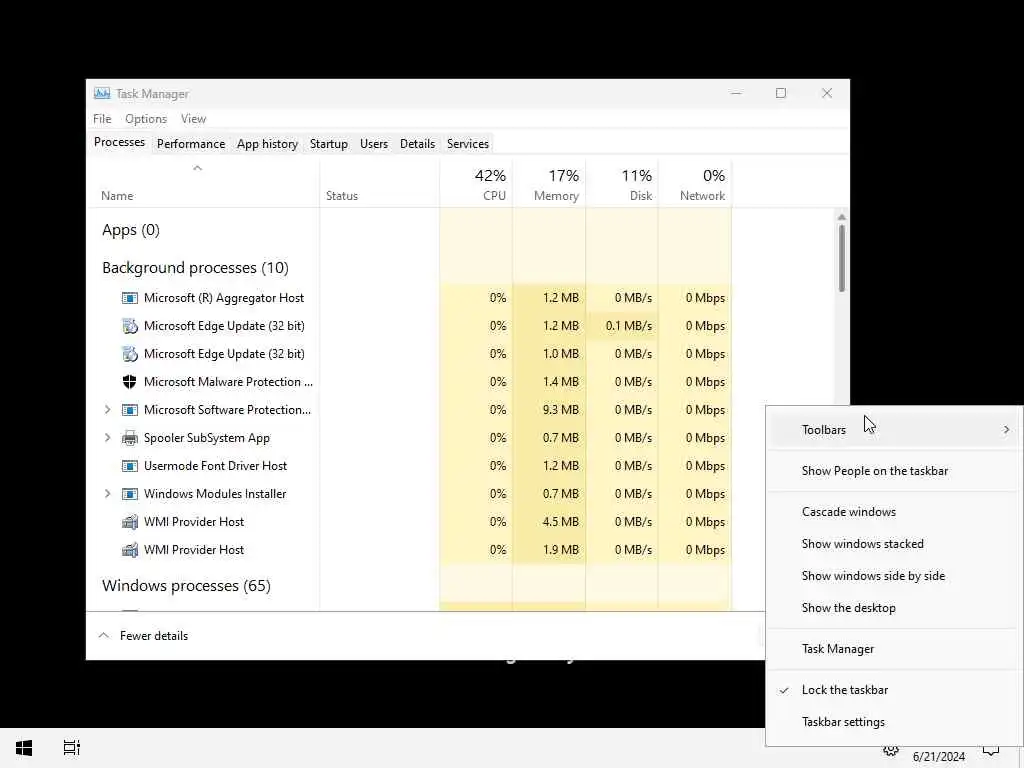The height and width of the screenshot is (768, 1024).
Task: Click the 1.4 MB memory value
Action: click(560, 382)
